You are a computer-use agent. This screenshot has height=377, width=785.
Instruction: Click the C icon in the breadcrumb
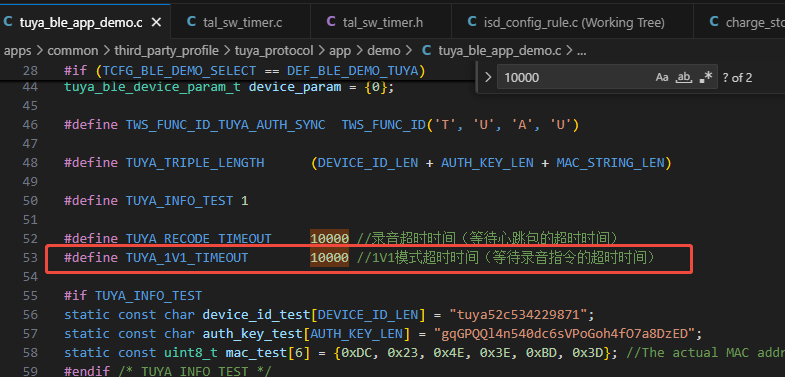[x=427, y=51]
